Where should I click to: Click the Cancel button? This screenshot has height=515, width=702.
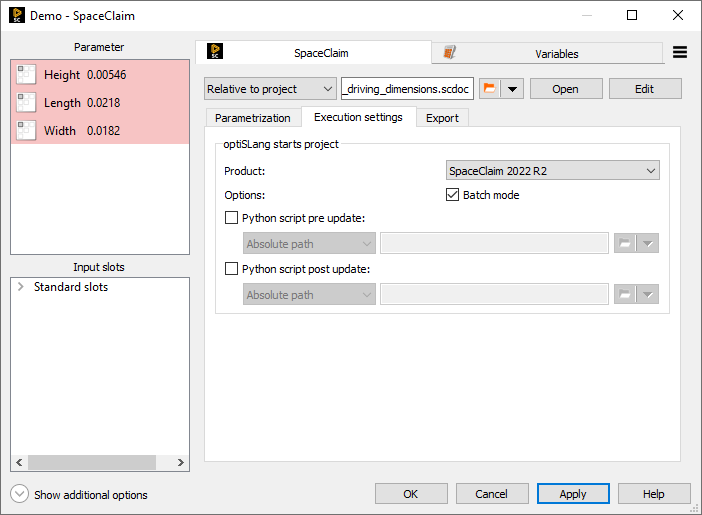492,494
